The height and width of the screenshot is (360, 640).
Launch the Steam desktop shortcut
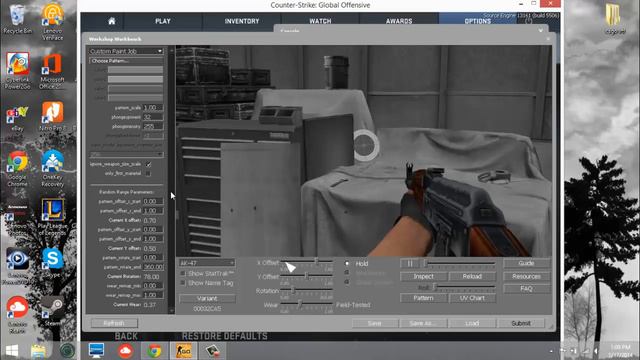pyautogui.click(x=53, y=312)
